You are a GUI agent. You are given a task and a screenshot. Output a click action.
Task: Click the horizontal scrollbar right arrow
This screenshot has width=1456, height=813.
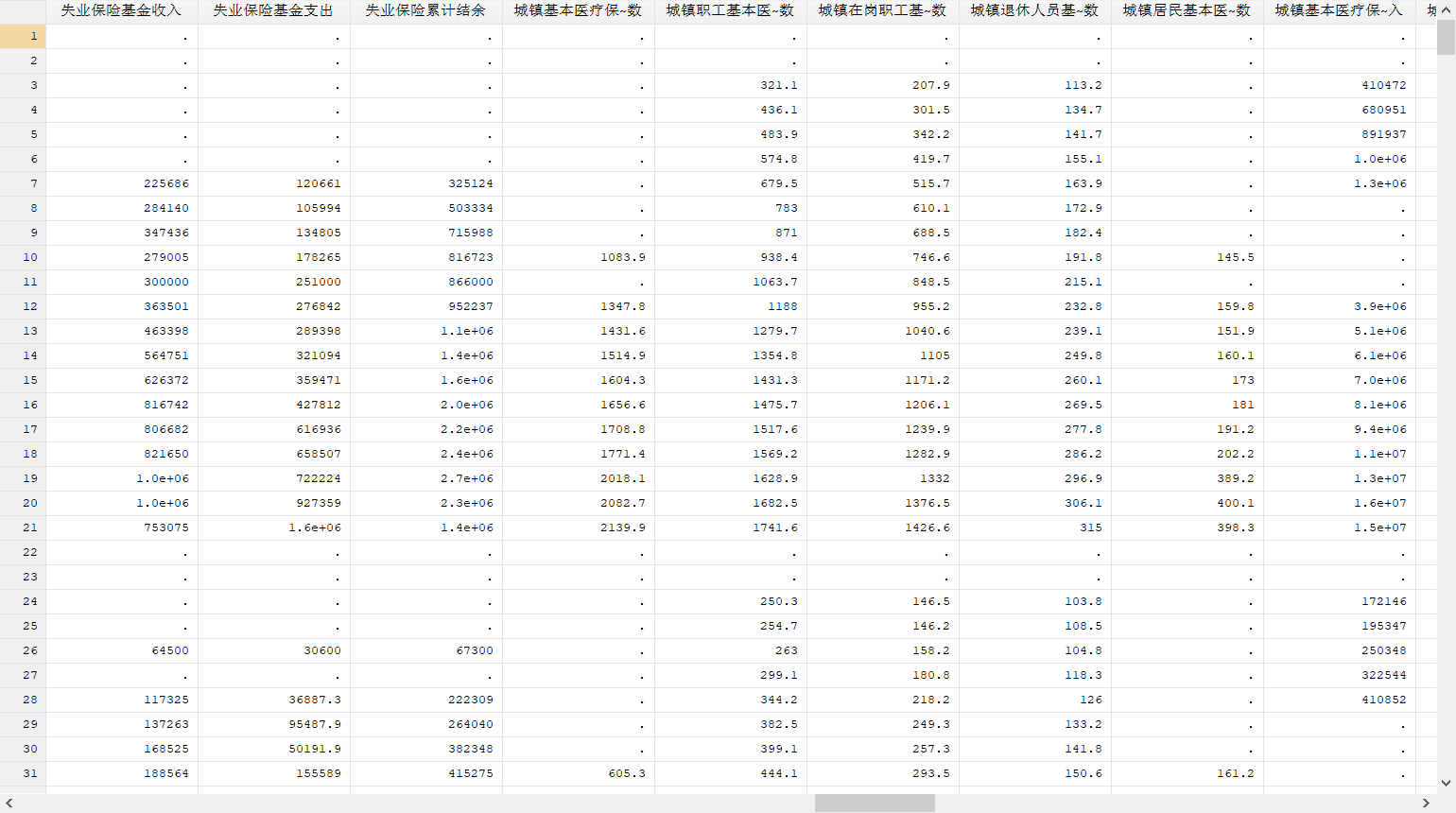tap(1426, 803)
